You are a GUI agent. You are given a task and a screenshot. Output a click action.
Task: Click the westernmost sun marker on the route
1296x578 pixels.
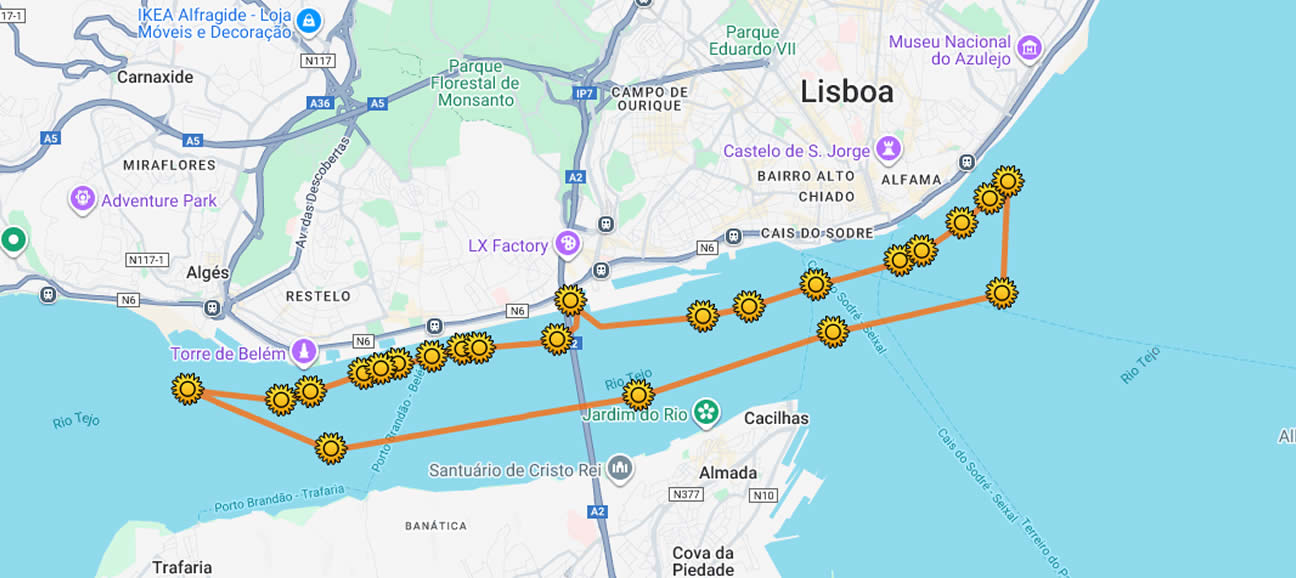click(x=187, y=389)
